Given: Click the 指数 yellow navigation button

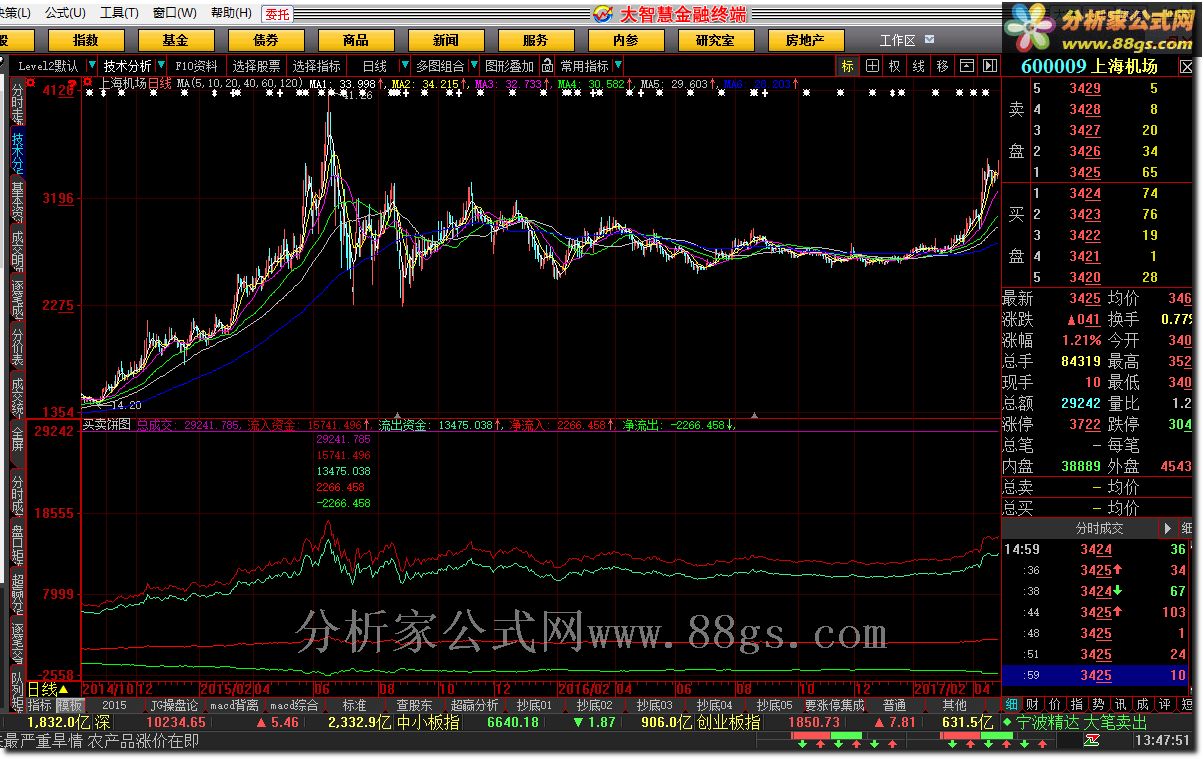Looking at the screenshot, I should tap(86, 40).
